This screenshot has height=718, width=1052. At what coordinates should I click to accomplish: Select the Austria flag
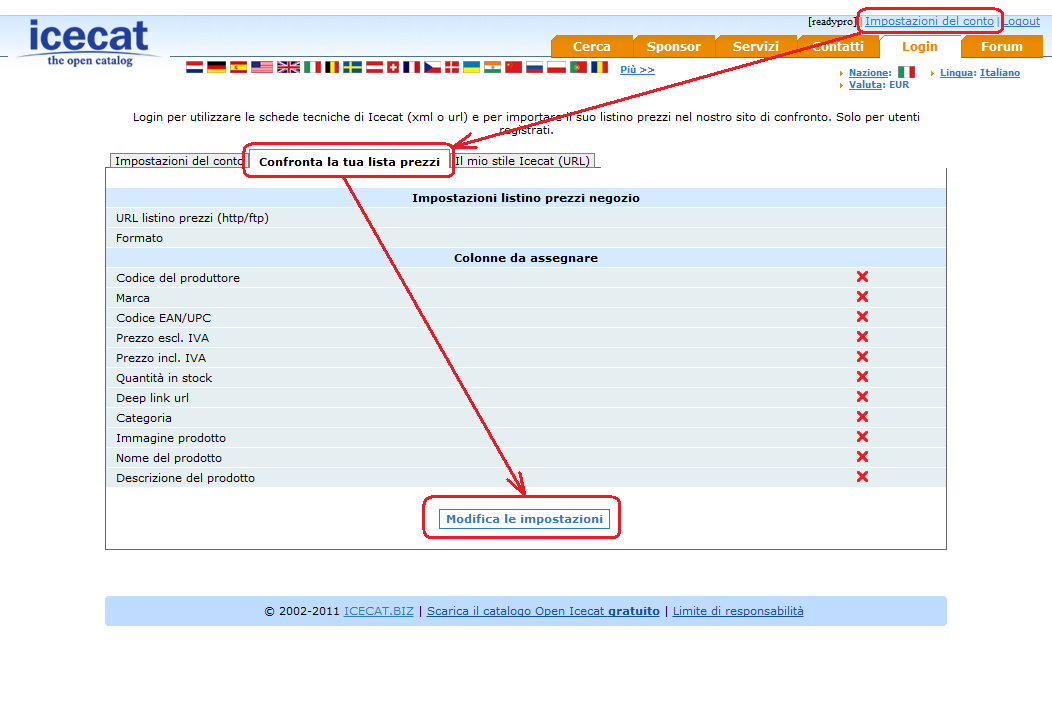click(374, 67)
